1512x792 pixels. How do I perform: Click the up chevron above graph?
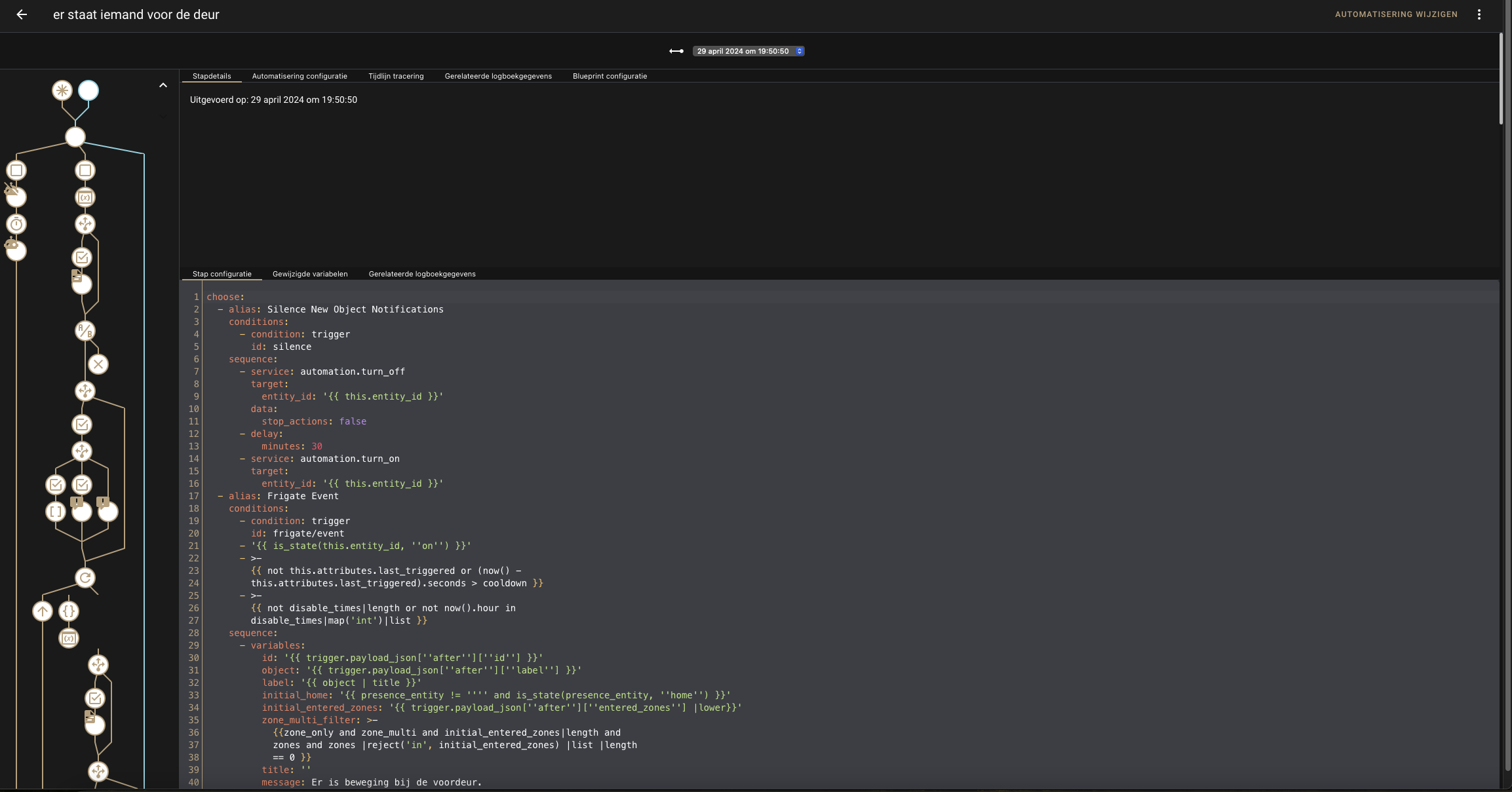(x=163, y=85)
